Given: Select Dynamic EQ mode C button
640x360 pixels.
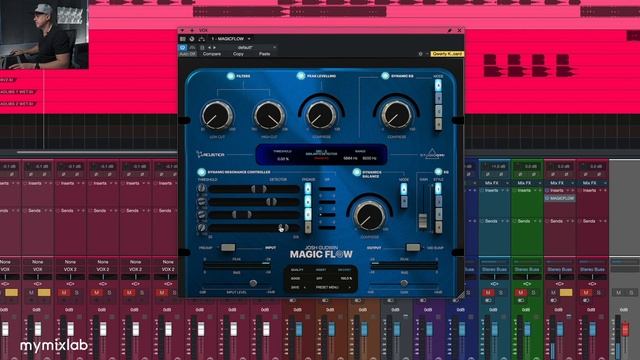Looking at the screenshot, I should pos(438,111).
